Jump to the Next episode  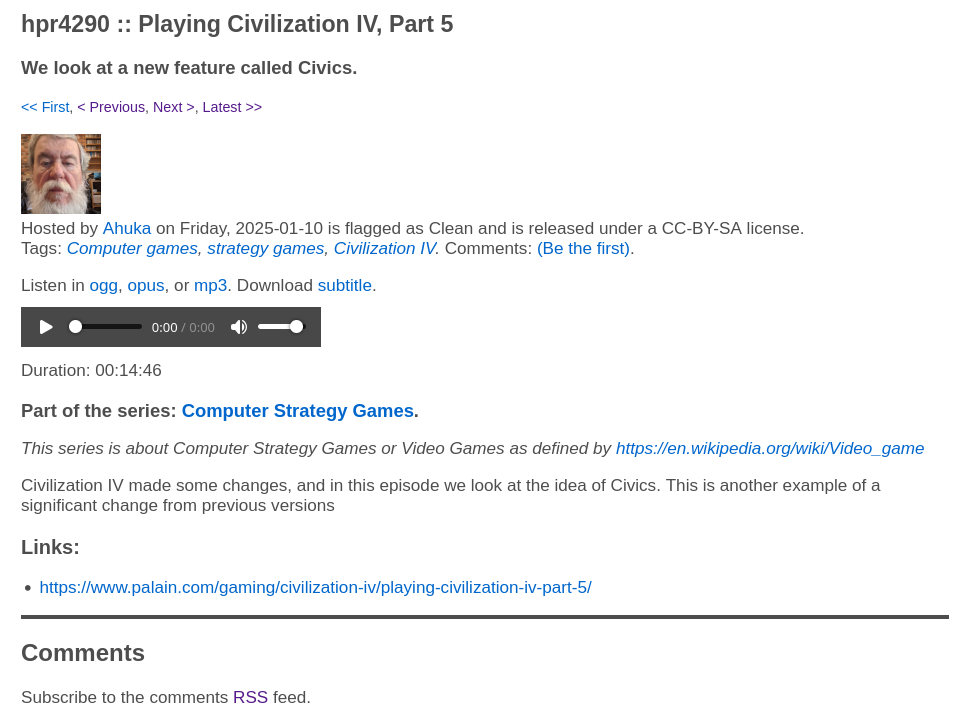pyautogui.click(x=173, y=107)
